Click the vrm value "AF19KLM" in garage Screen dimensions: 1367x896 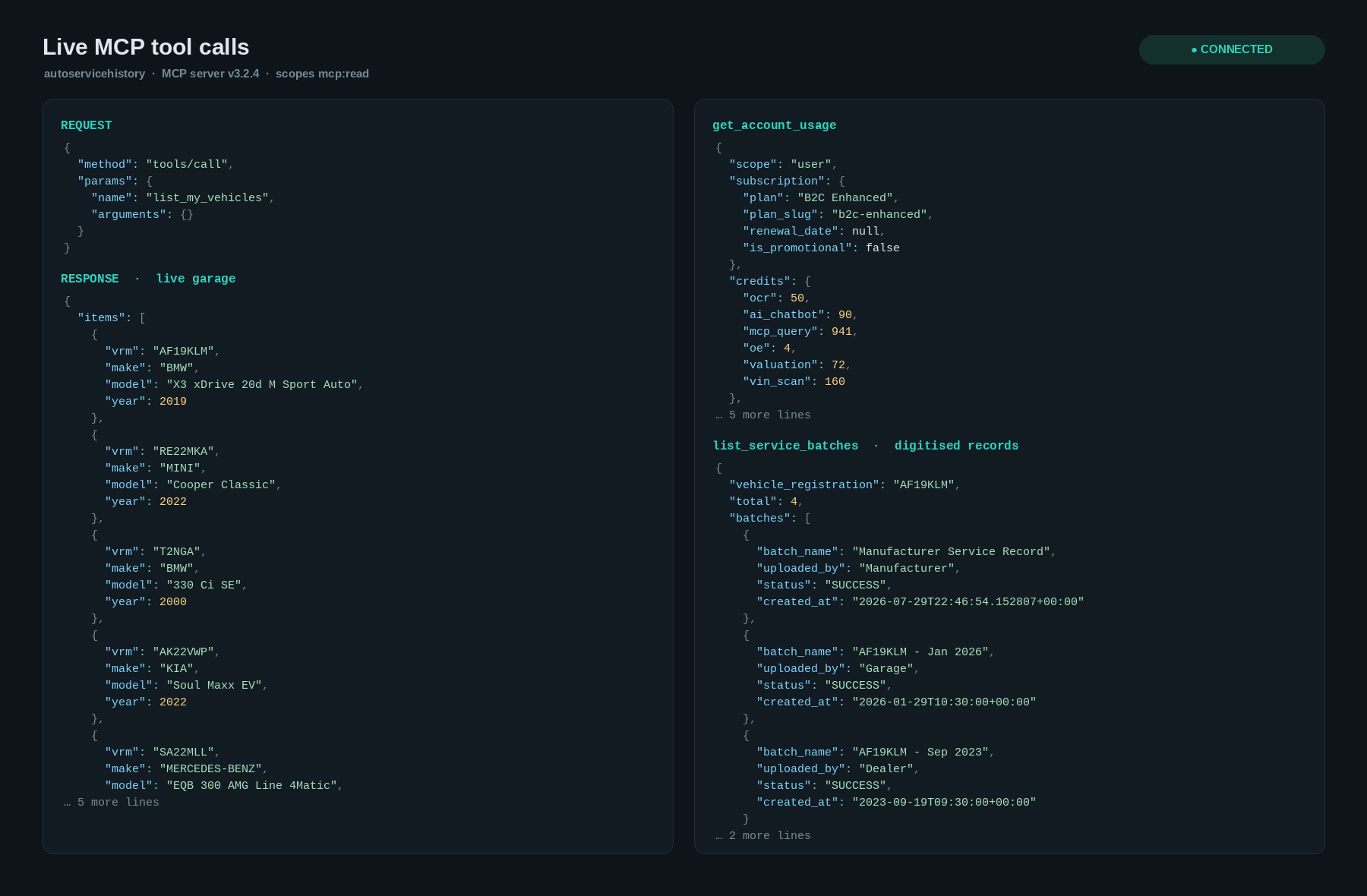pyautogui.click(x=183, y=352)
